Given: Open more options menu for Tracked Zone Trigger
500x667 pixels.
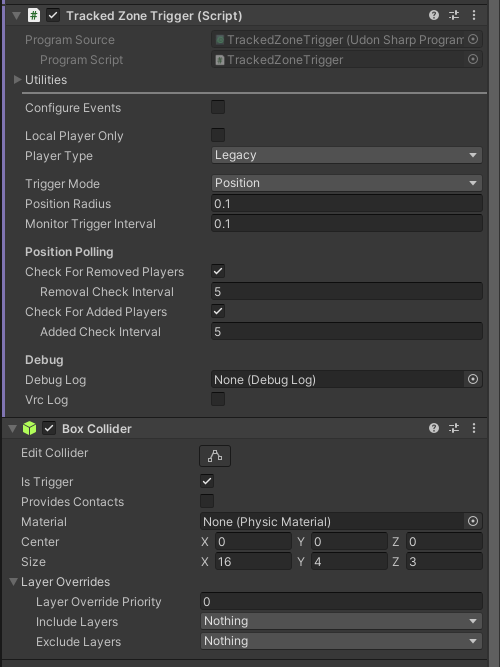Looking at the screenshot, I should [x=474, y=16].
